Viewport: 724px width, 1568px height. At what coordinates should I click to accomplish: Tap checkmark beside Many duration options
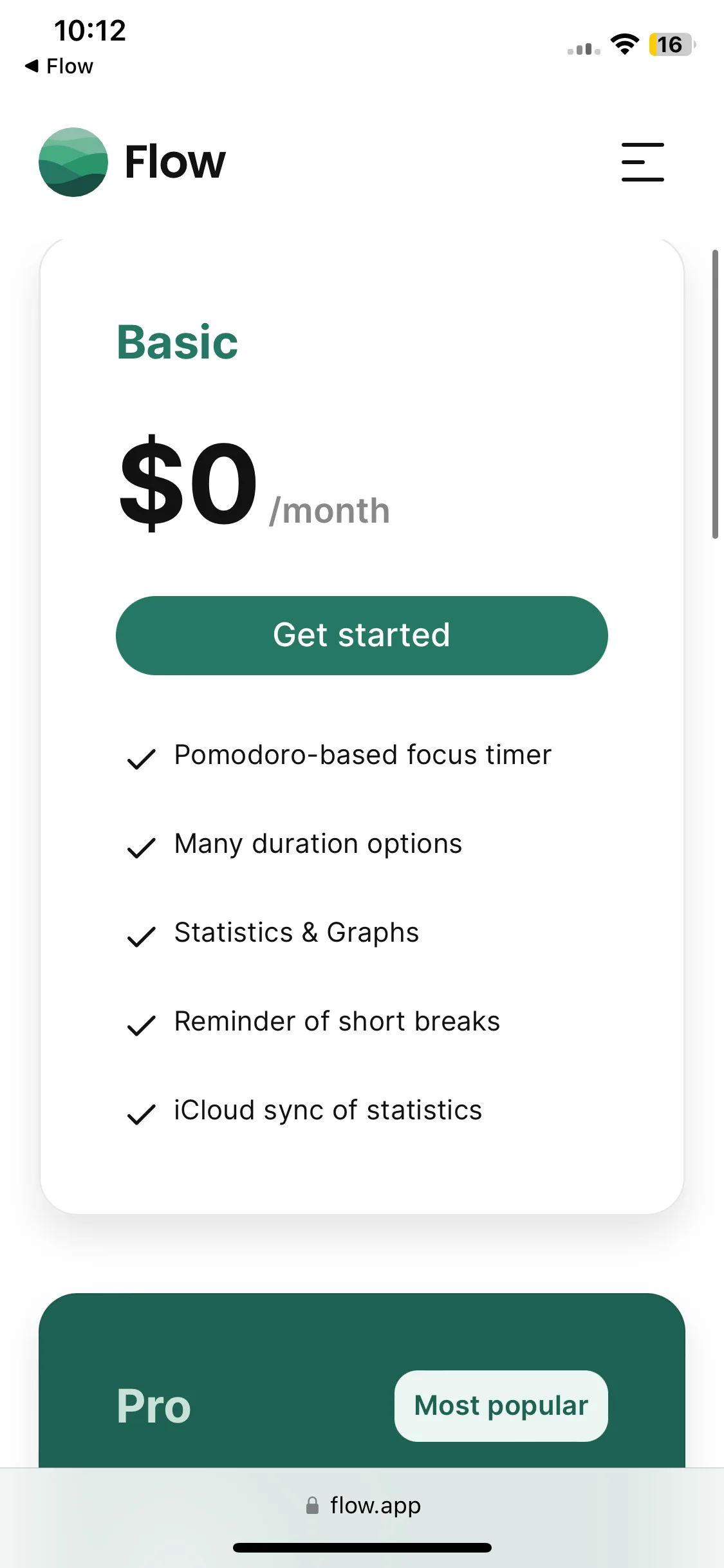(x=142, y=848)
